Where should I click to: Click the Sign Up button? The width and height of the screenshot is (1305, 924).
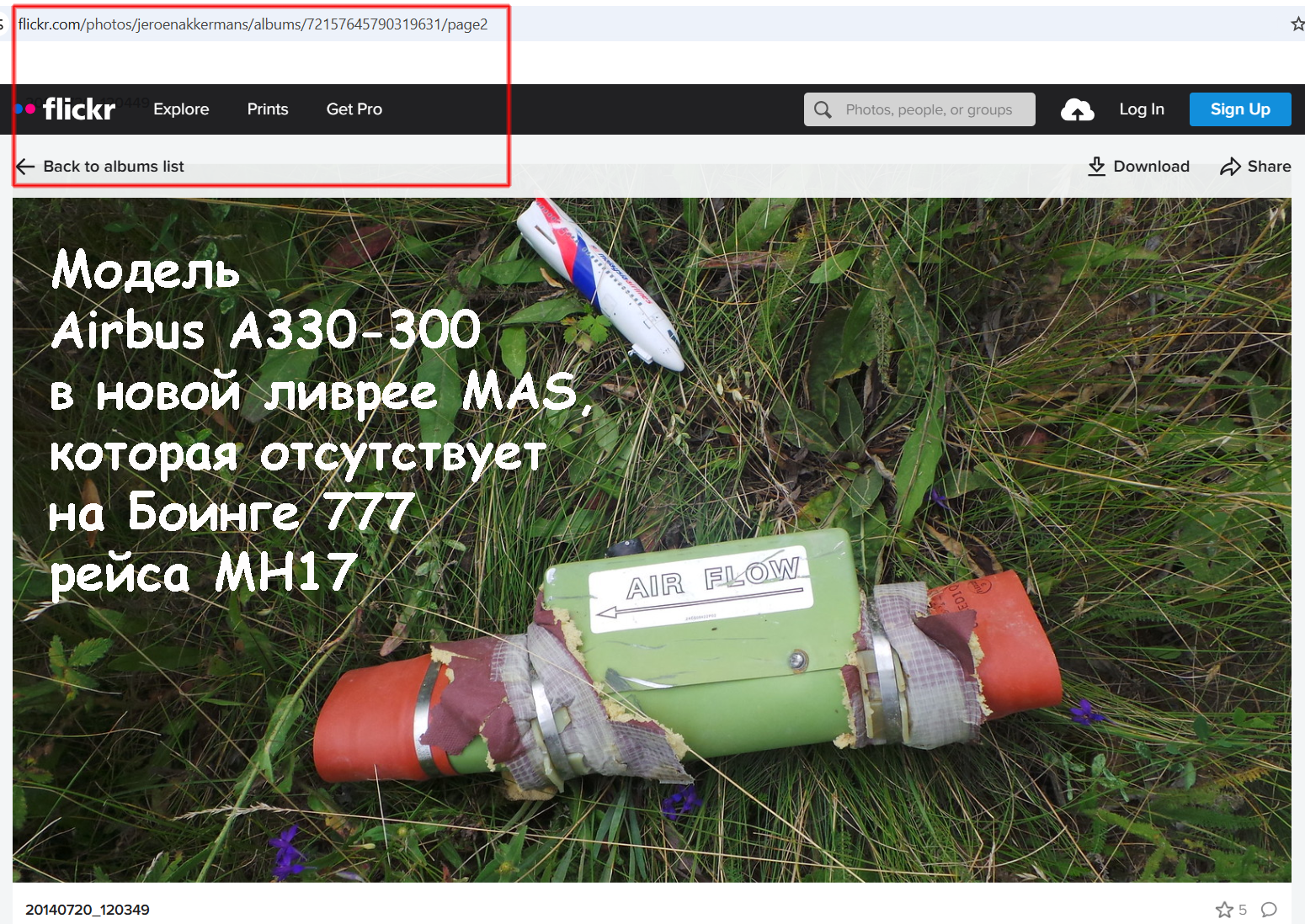pyautogui.click(x=1240, y=109)
